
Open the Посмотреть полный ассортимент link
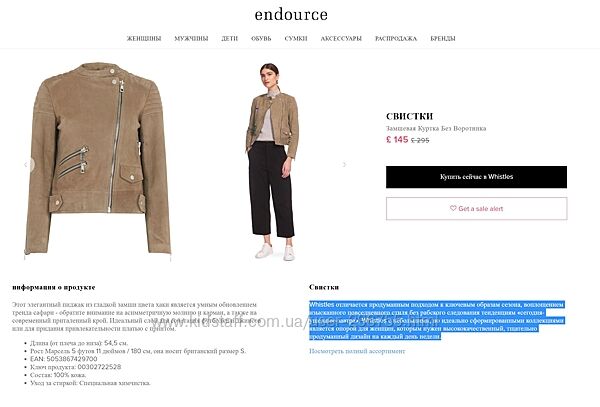pyautogui.click(x=357, y=351)
